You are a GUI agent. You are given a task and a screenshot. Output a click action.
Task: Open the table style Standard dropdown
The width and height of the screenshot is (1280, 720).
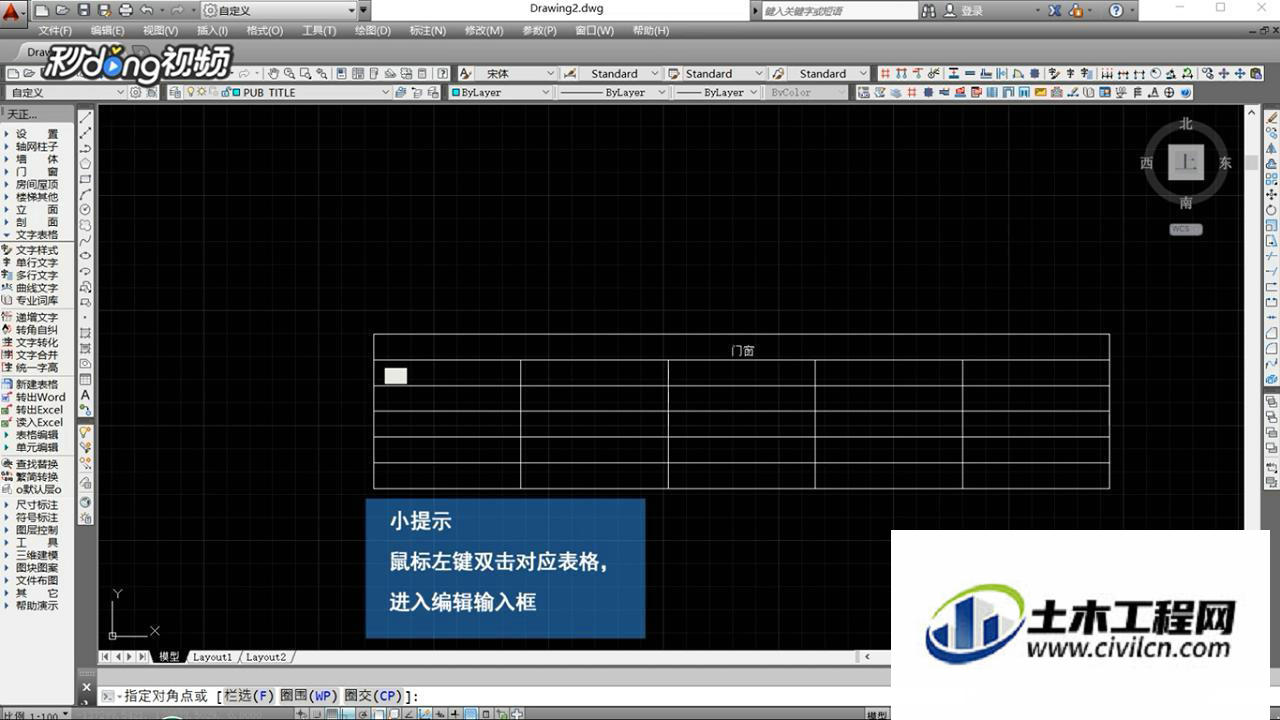[723, 73]
